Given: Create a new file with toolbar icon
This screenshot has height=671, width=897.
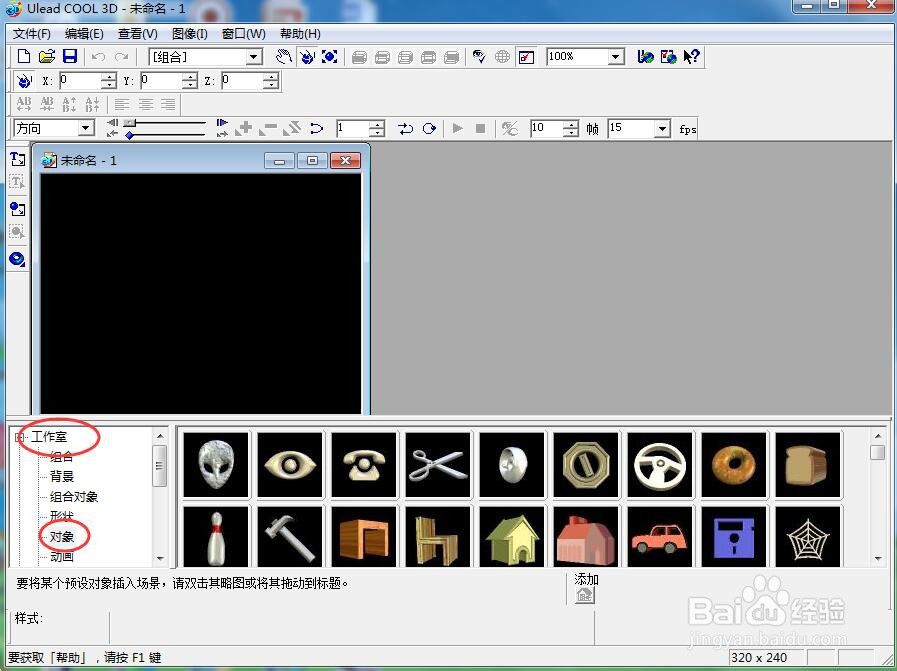Looking at the screenshot, I should 23,56.
